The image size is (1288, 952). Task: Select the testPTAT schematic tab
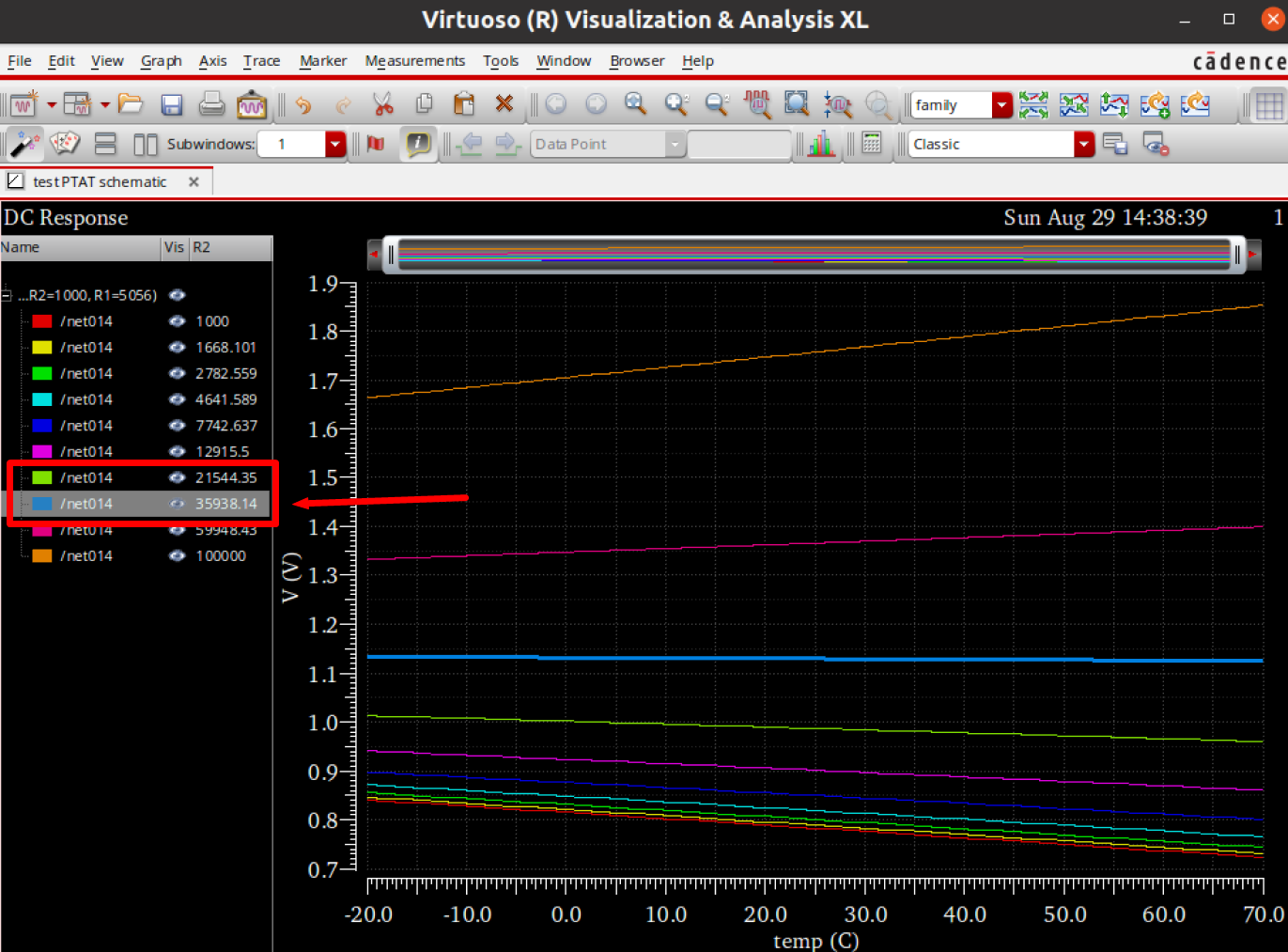click(x=100, y=182)
